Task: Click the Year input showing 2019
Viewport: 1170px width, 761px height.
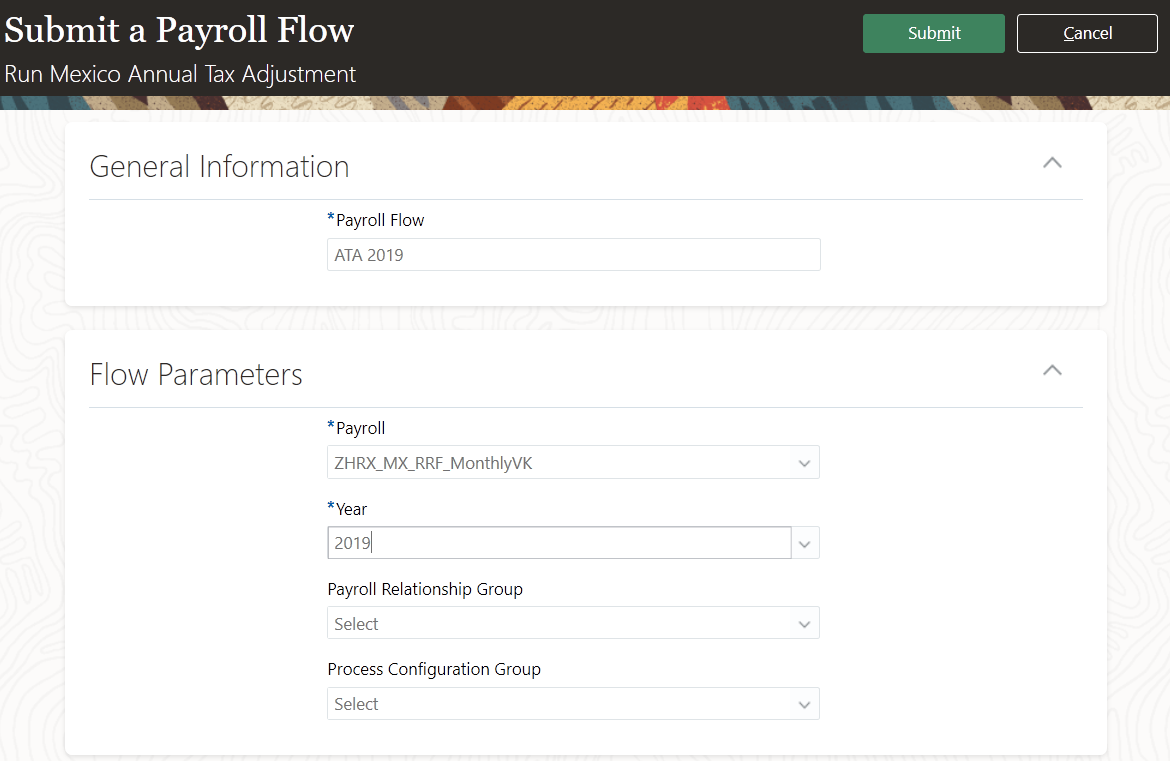Action: tap(560, 543)
